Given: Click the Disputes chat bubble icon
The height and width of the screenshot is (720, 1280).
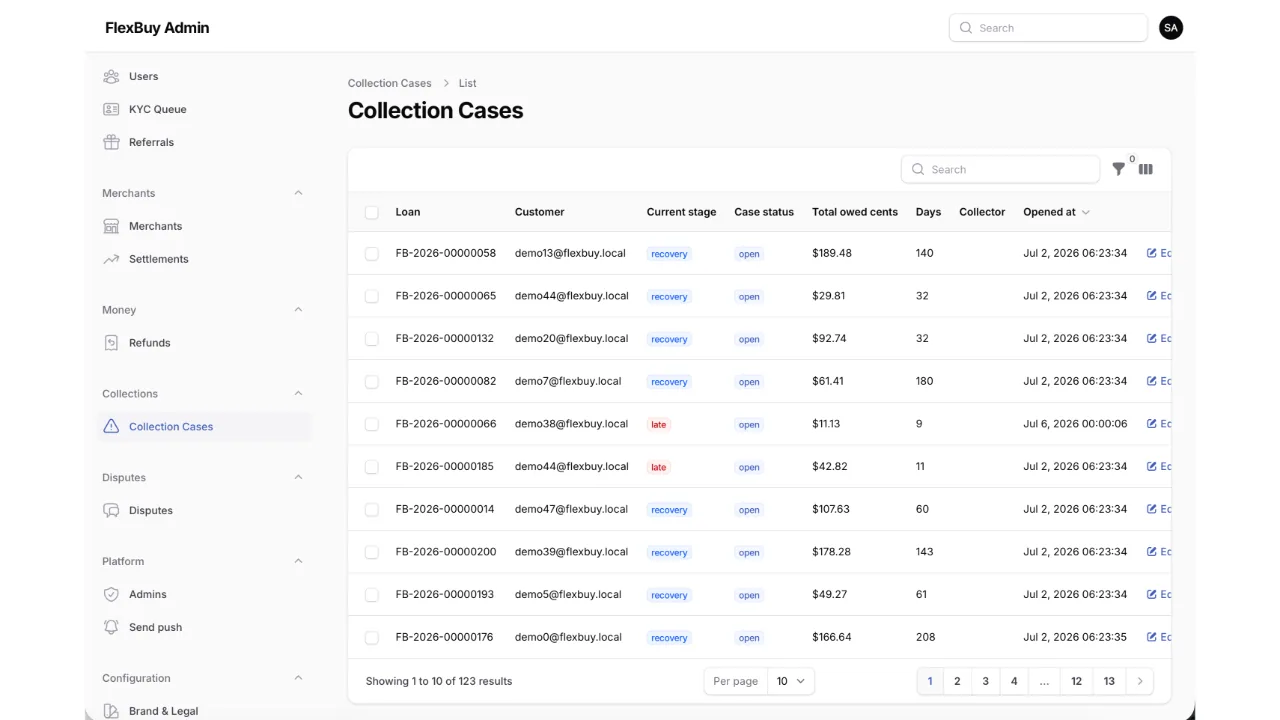Looking at the screenshot, I should [x=111, y=510].
